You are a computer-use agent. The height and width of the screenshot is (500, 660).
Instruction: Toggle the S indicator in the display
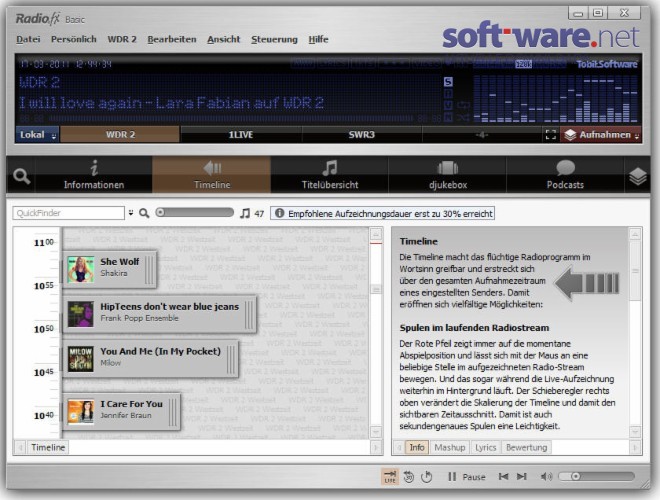[448, 82]
